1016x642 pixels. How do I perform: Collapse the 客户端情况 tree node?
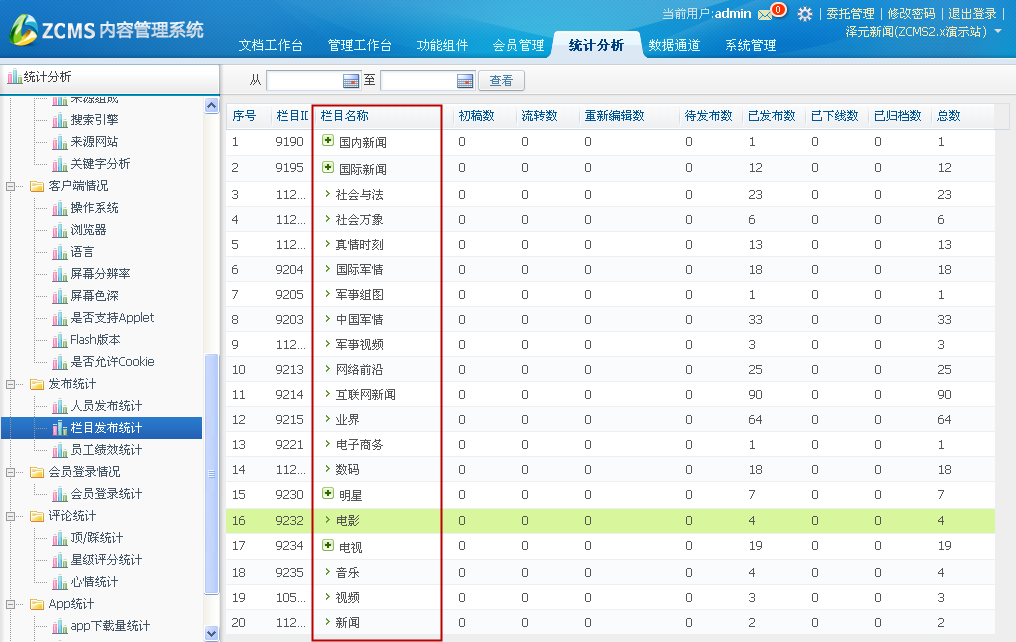click(x=12, y=186)
